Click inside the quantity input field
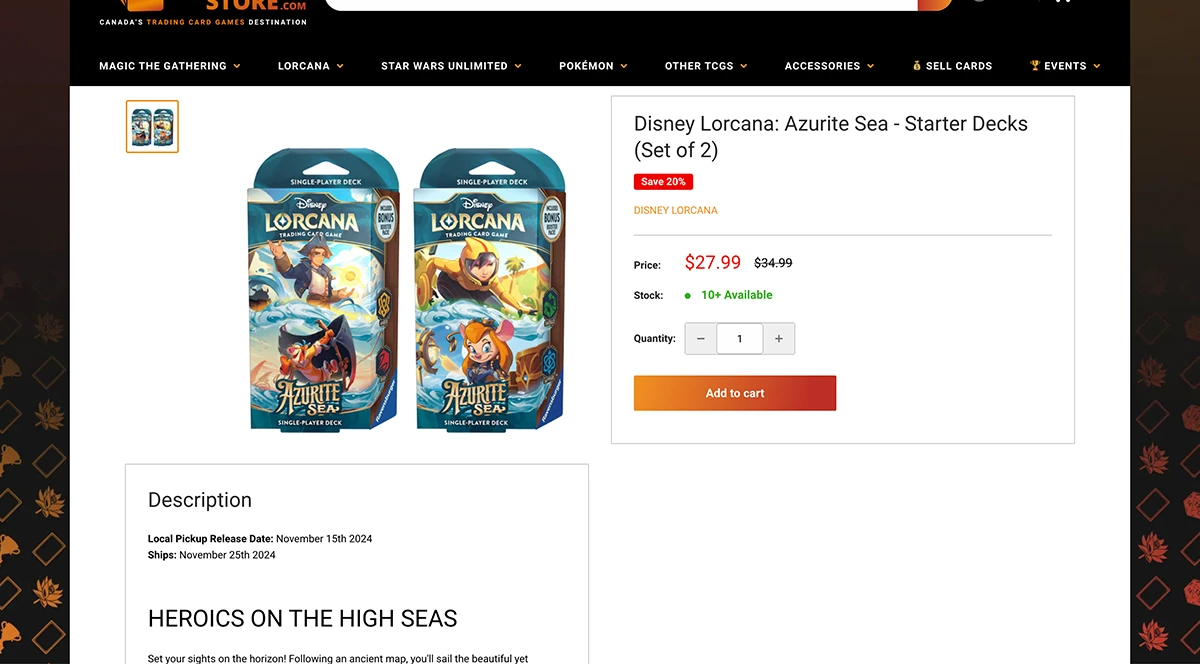 pyautogui.click(x=739, y=338)
